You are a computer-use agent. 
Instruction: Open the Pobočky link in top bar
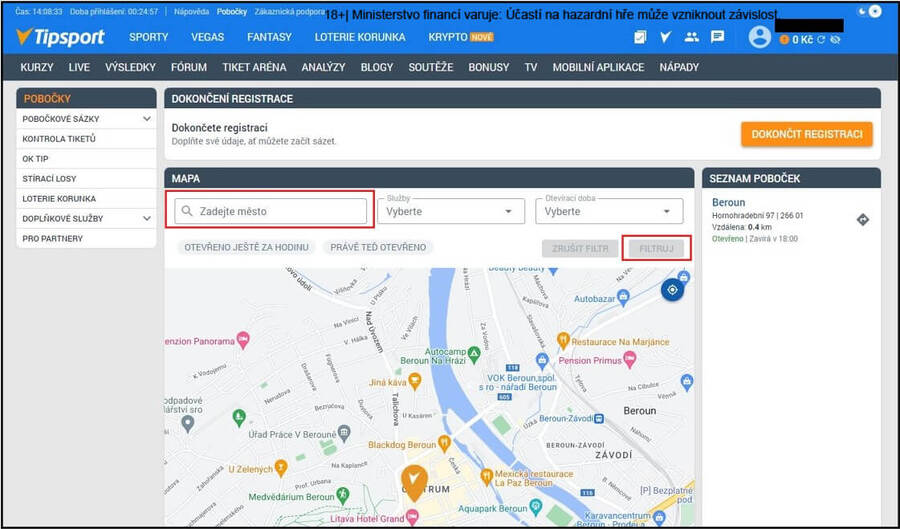point(232,11)
